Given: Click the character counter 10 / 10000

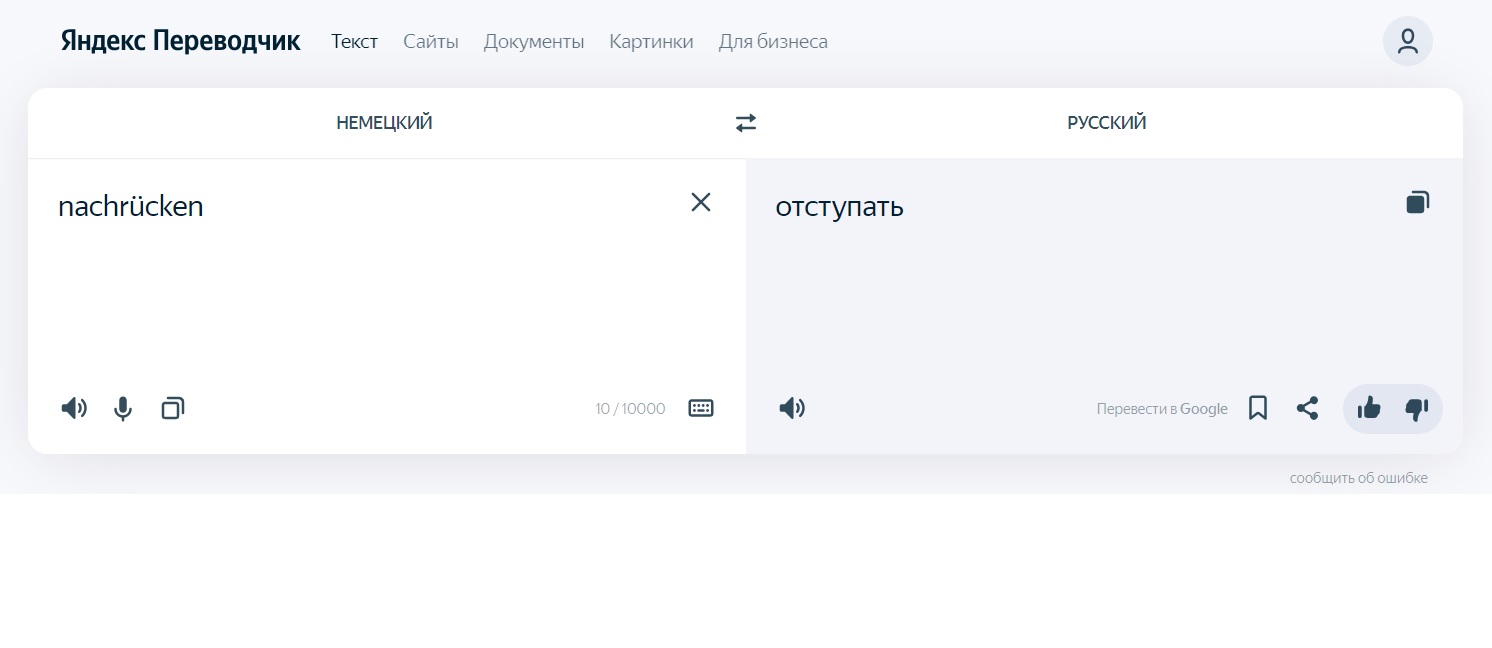Looking at the screenshot, I should [x=630, y=409].
